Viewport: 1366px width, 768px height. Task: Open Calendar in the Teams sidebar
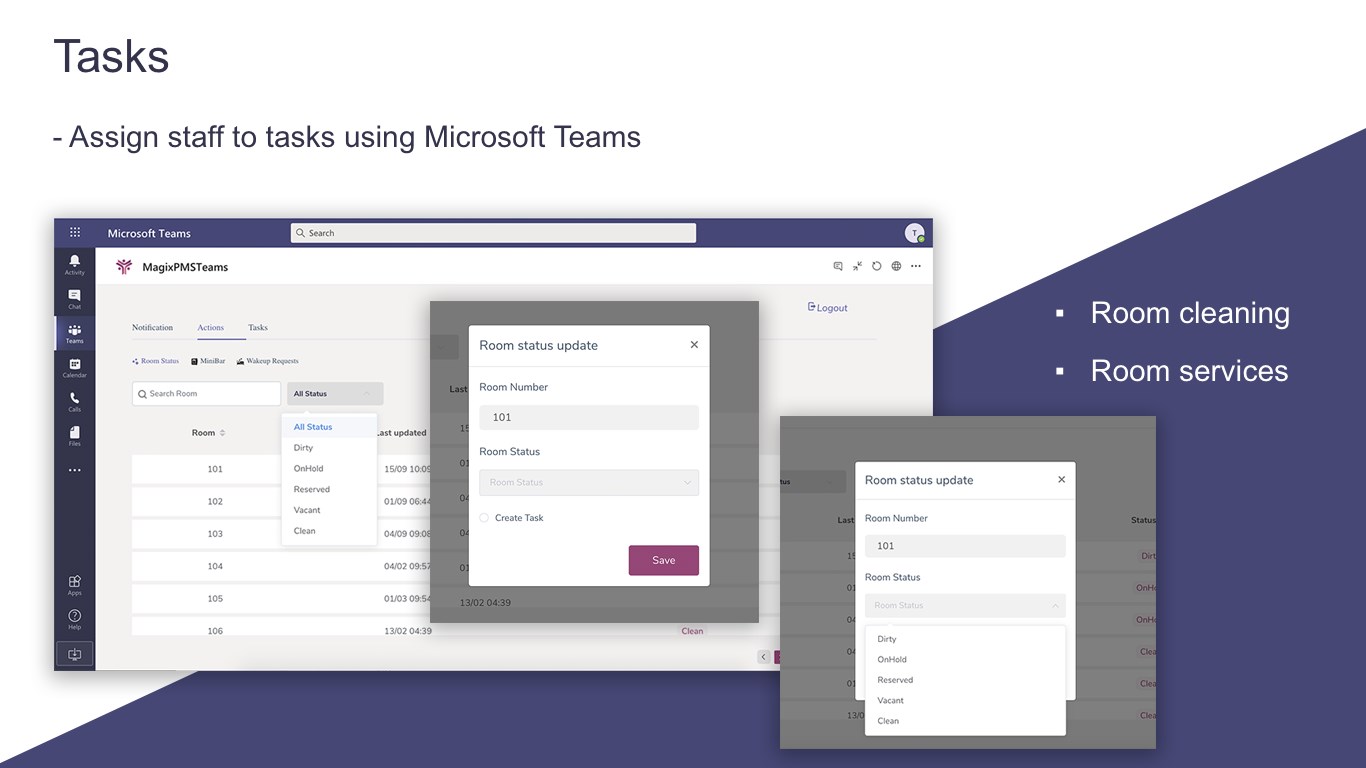click(x=75, y=368)
